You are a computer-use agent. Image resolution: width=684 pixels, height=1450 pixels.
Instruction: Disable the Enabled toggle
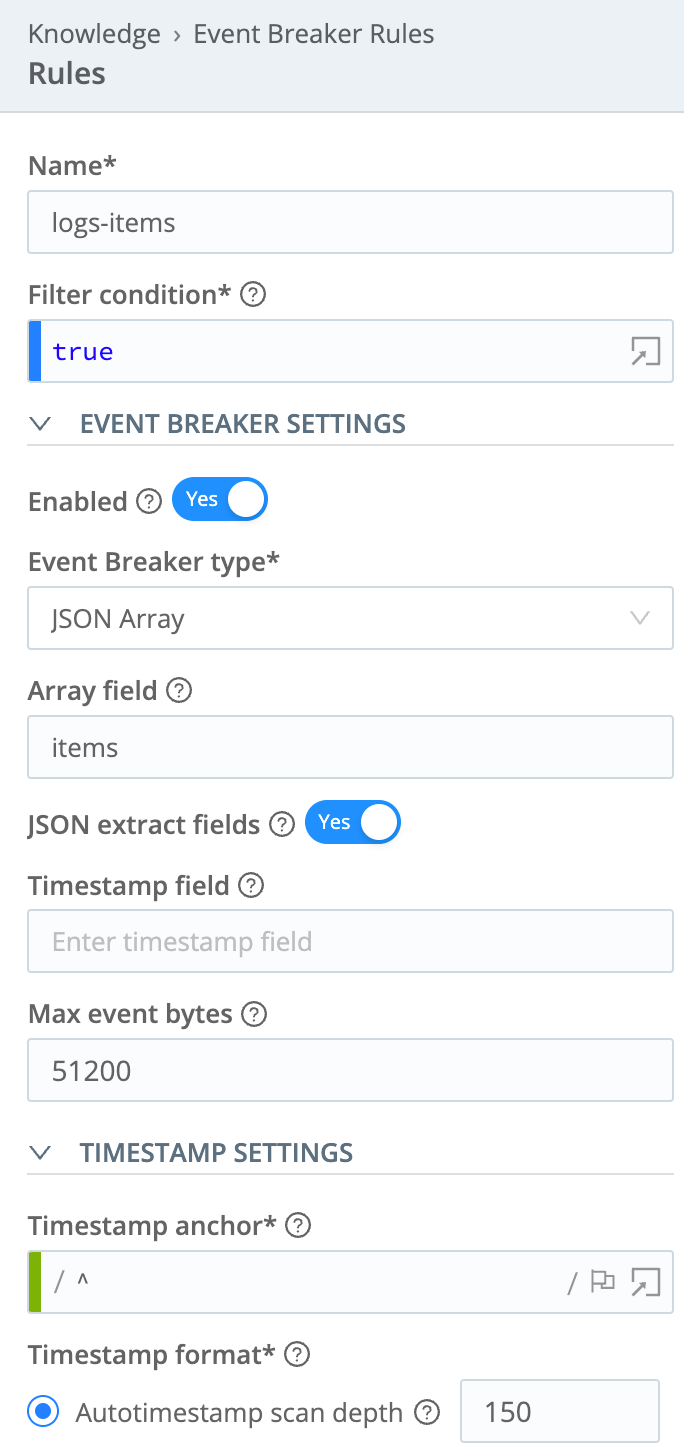click(x=220, y=499)
